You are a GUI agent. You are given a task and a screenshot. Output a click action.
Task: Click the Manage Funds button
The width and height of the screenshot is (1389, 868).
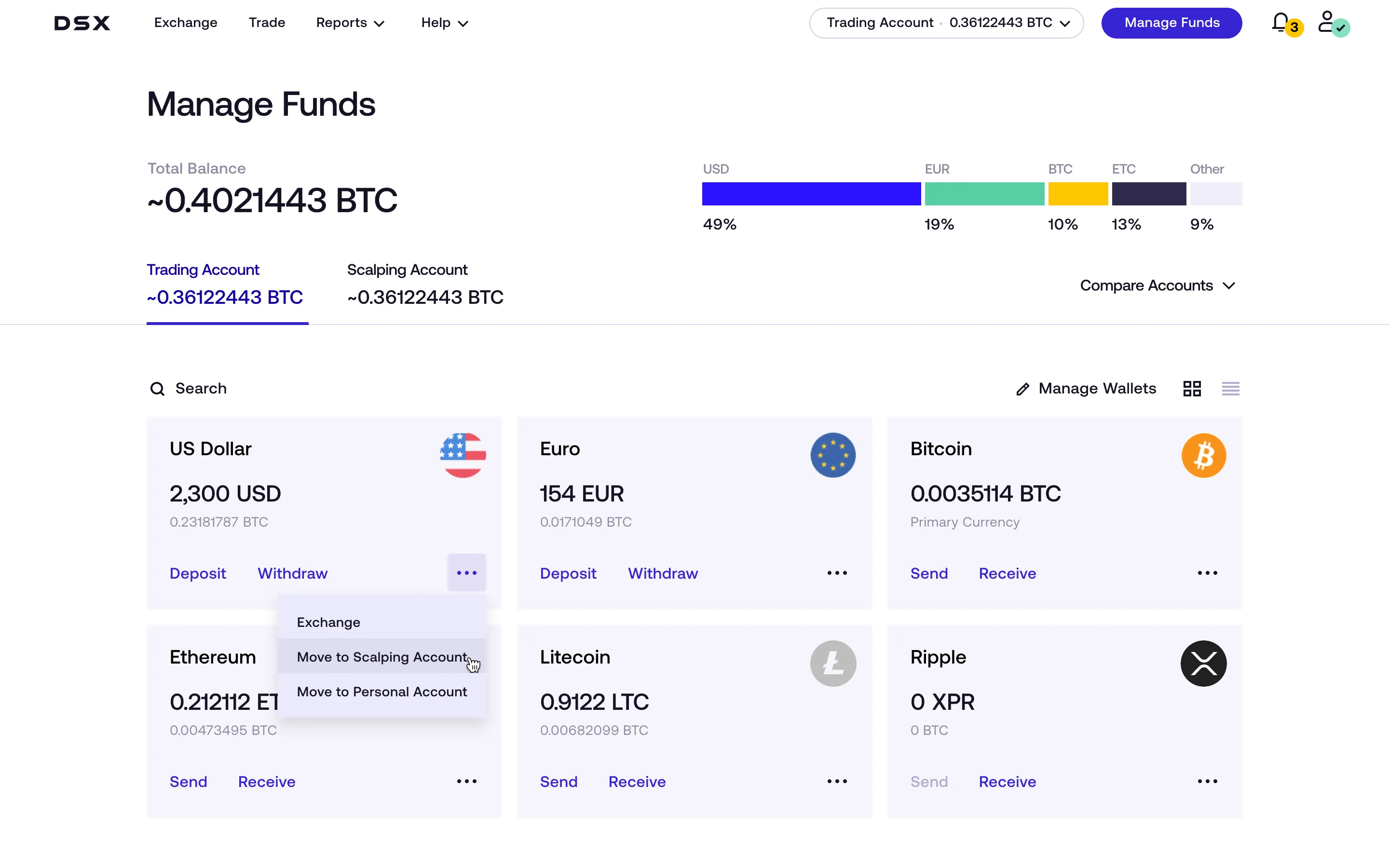point(1171,23)
